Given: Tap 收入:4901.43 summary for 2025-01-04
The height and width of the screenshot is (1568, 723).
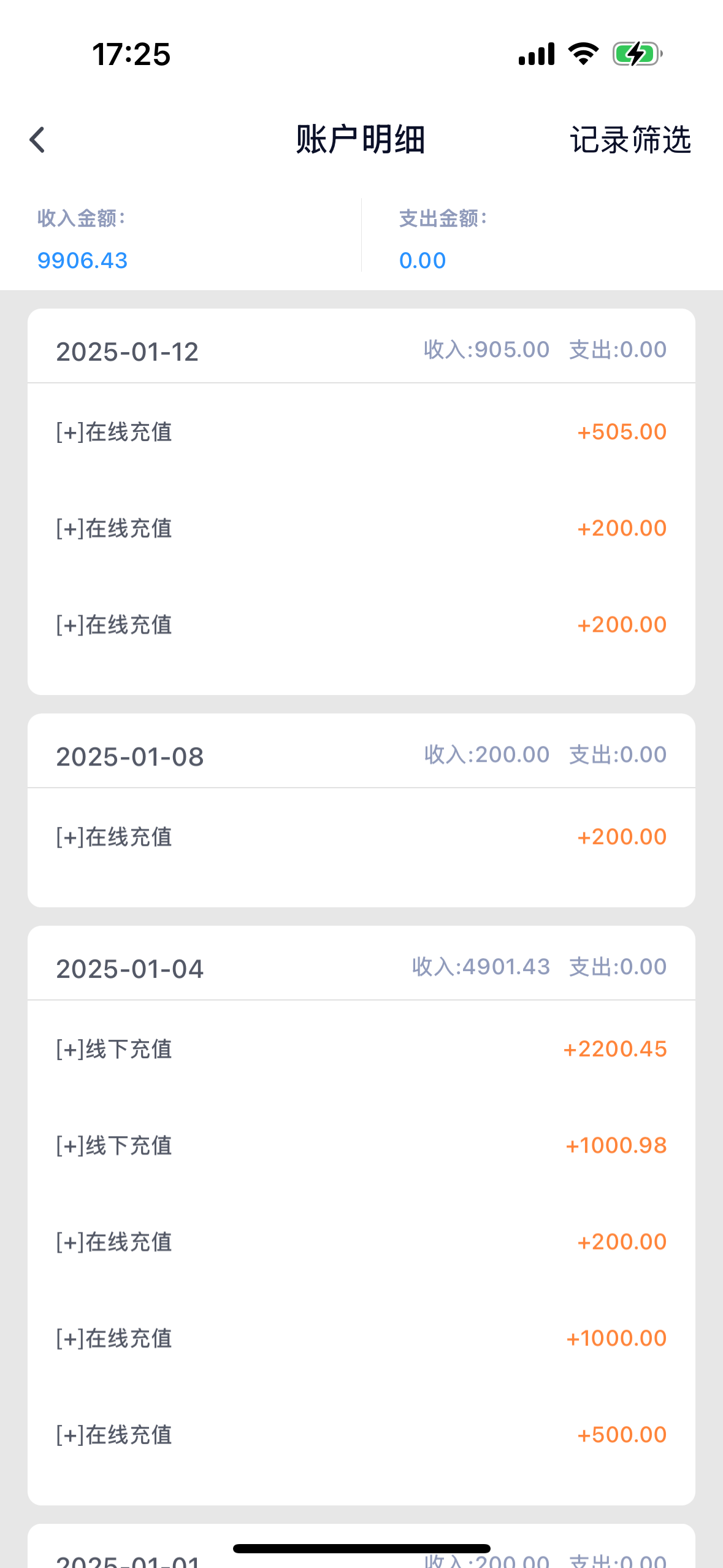Looking at the screenshot, I should click(481, 967).
